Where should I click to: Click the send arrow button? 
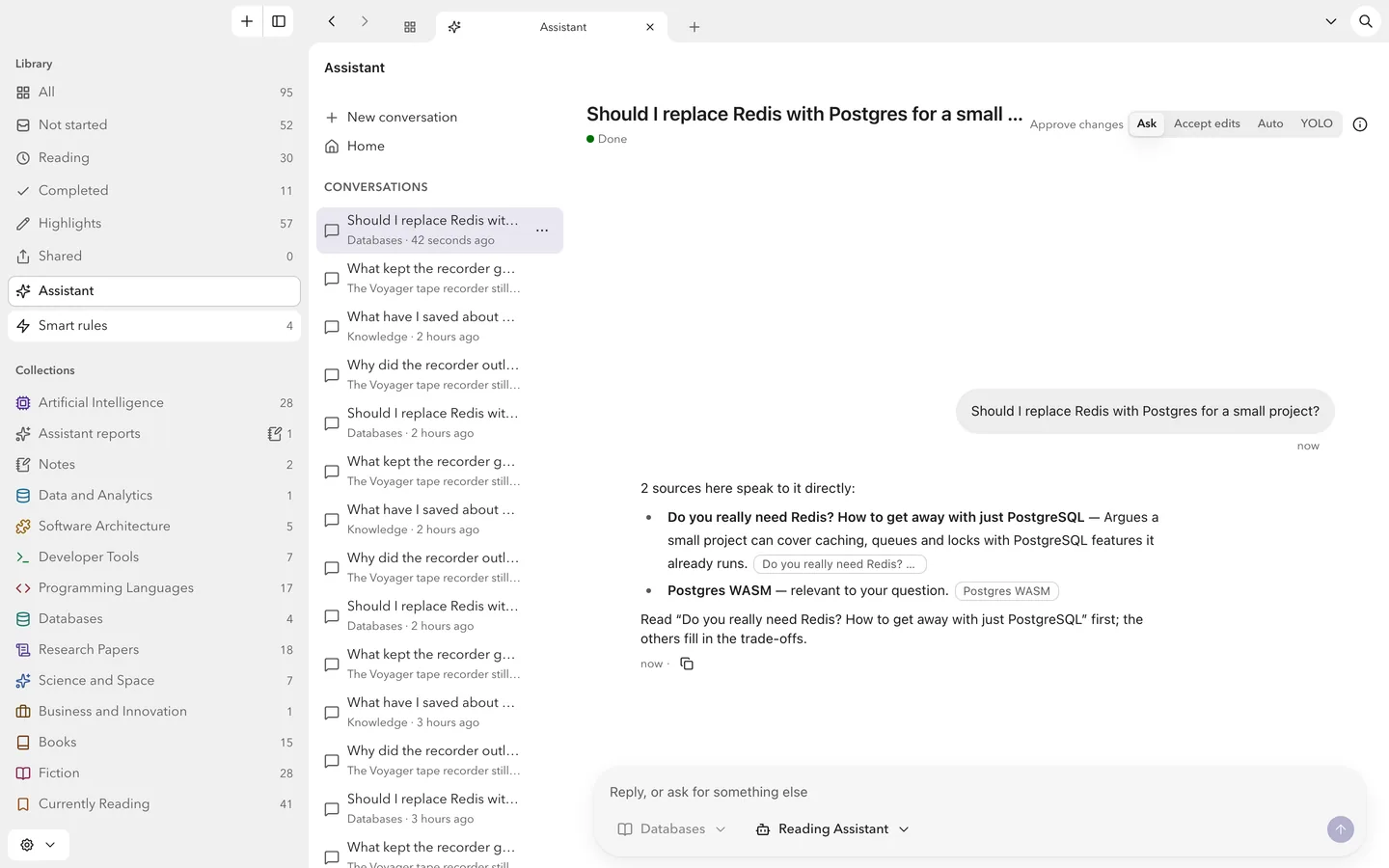coord(1341,829)
